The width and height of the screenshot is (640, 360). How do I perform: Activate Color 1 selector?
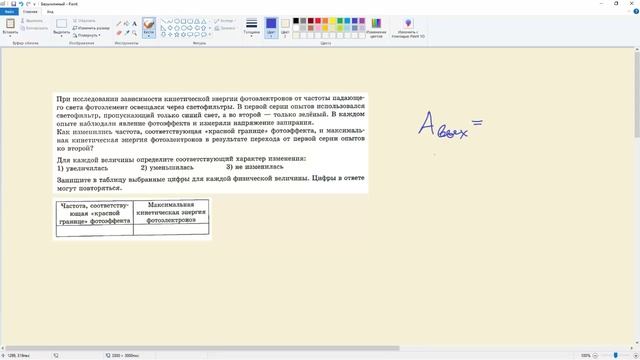pos(271,28)
